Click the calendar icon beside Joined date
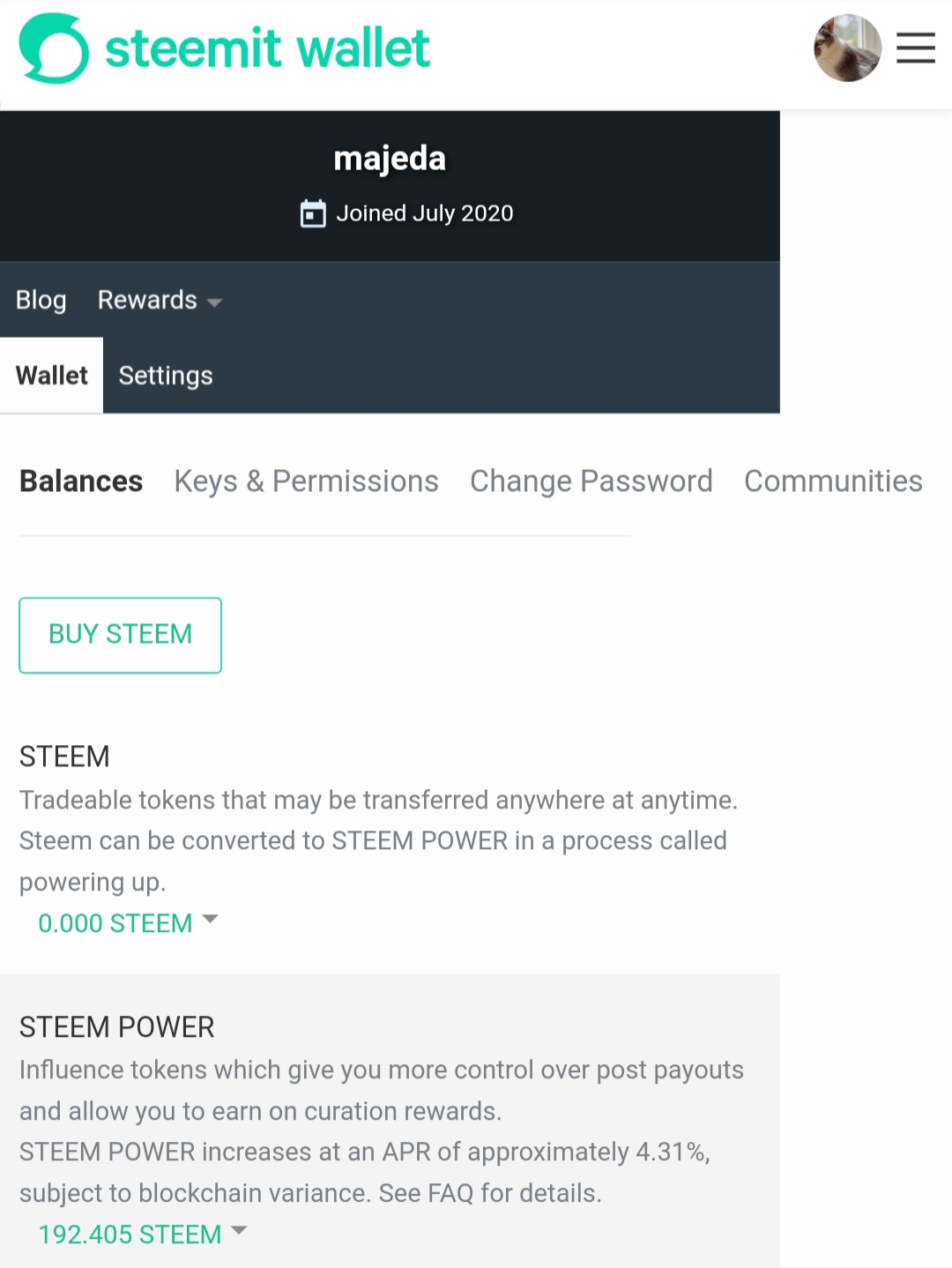Image resolution: width=952 pixels, height=1268 pixels. (x=313, y=213)
